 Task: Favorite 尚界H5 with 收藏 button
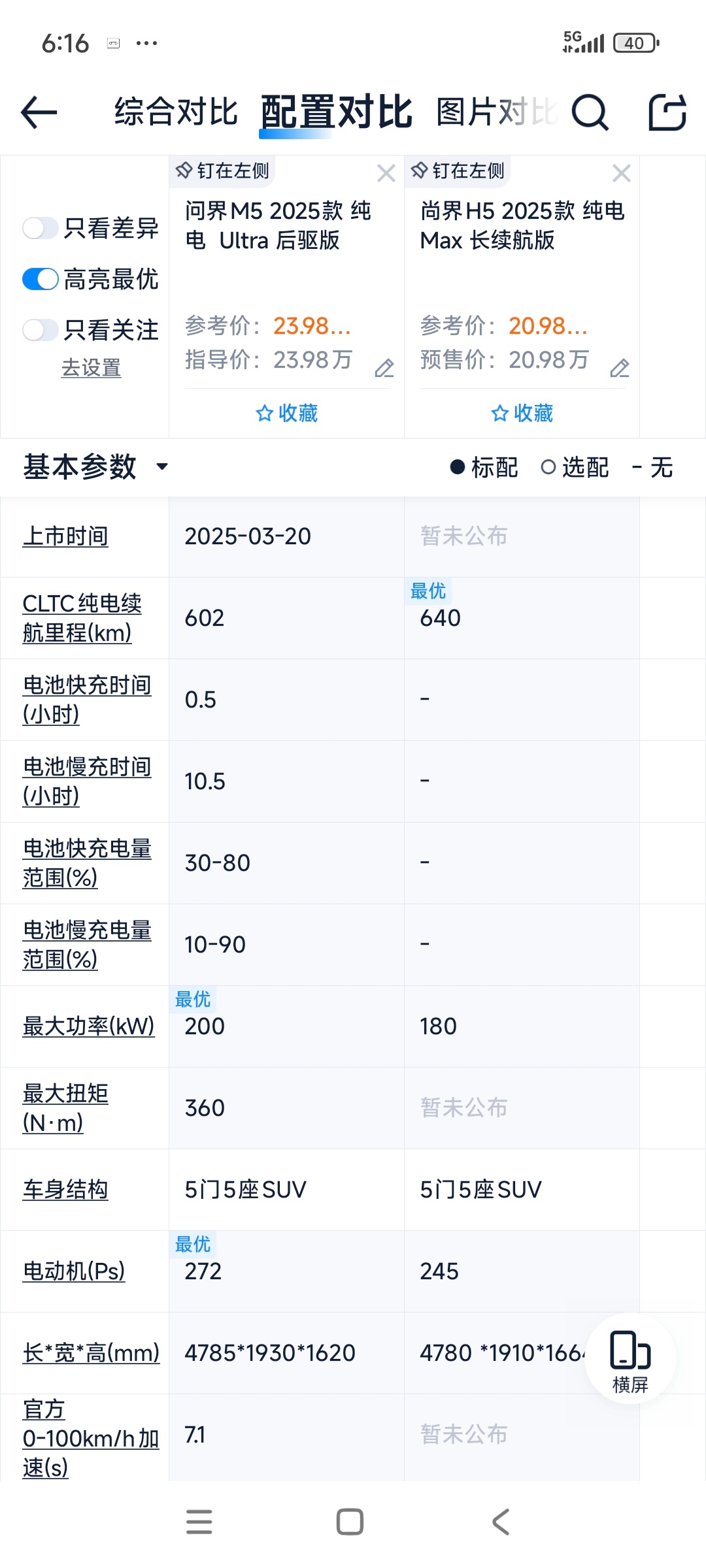[x=522, y=413]
